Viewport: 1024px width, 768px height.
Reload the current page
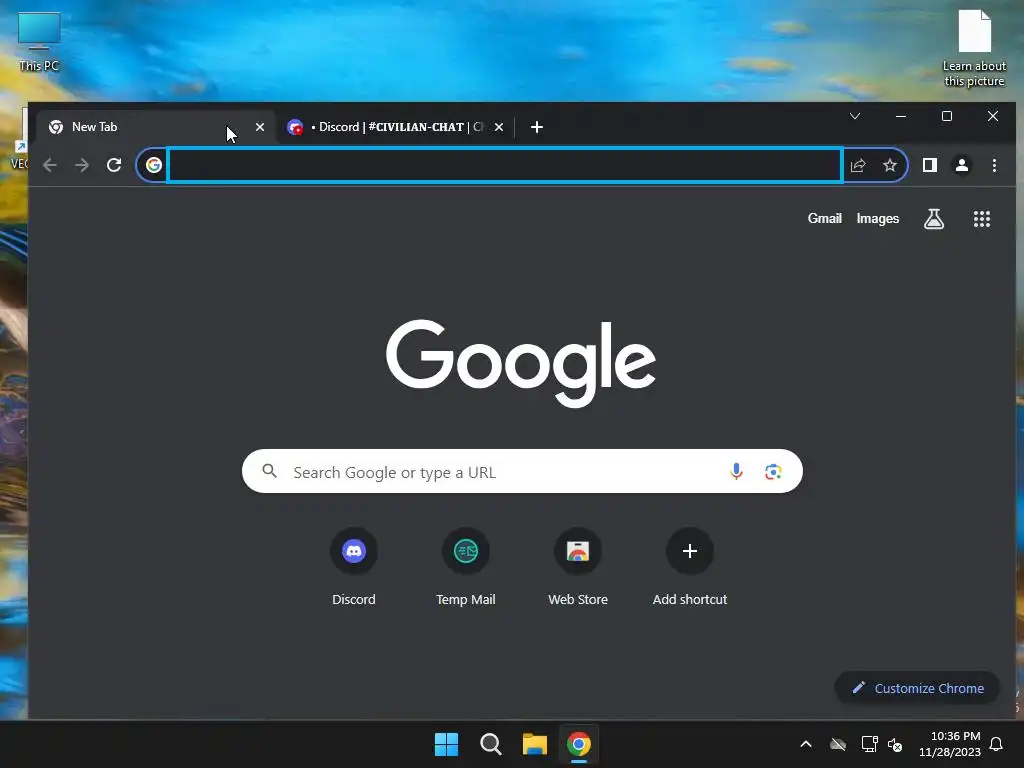[x=114, y=165]
